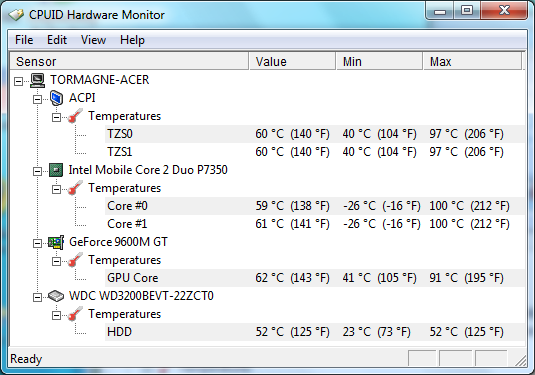Image resolution: width=535 pixels, height=375 pixels.
Task: Collapse the ACPI node
Action: [38, 99]
